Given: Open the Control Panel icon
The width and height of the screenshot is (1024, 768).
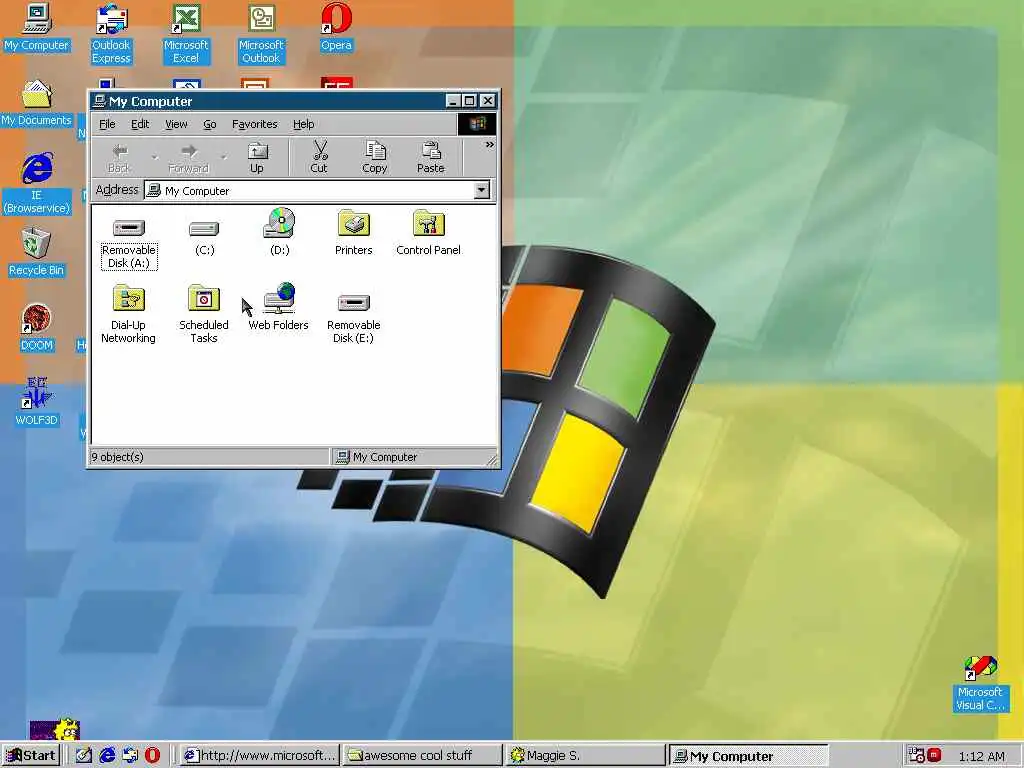Looking at the screenshot, I should click(428, 233).
